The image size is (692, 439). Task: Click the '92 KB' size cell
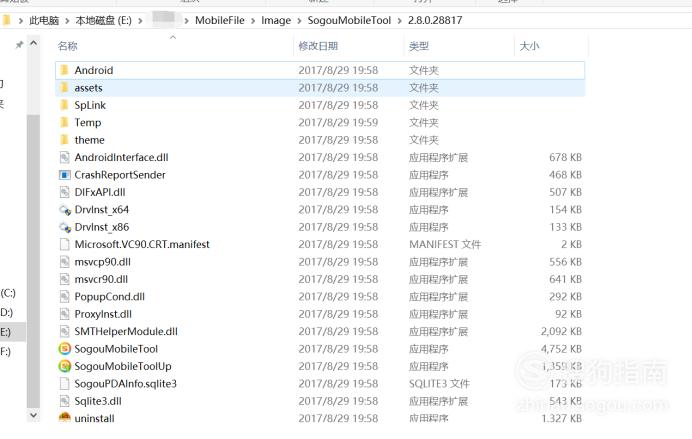568,314
